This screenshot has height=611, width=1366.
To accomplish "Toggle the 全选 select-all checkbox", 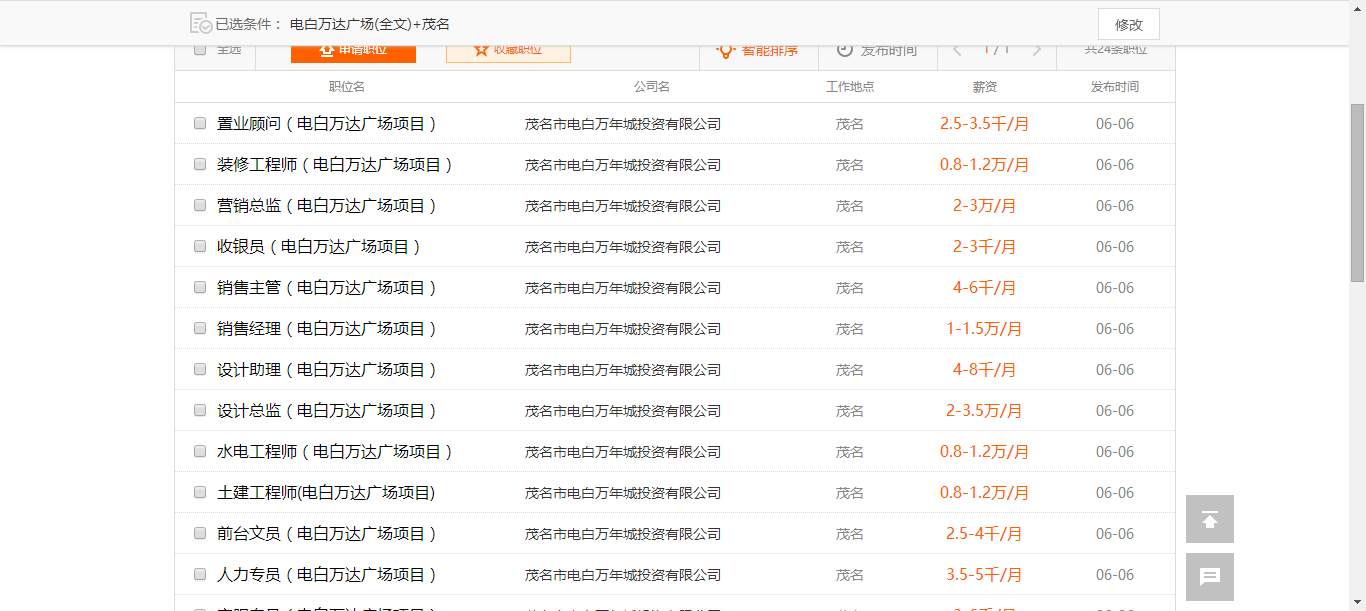I will pyautogui.click(x=200, y=50).
